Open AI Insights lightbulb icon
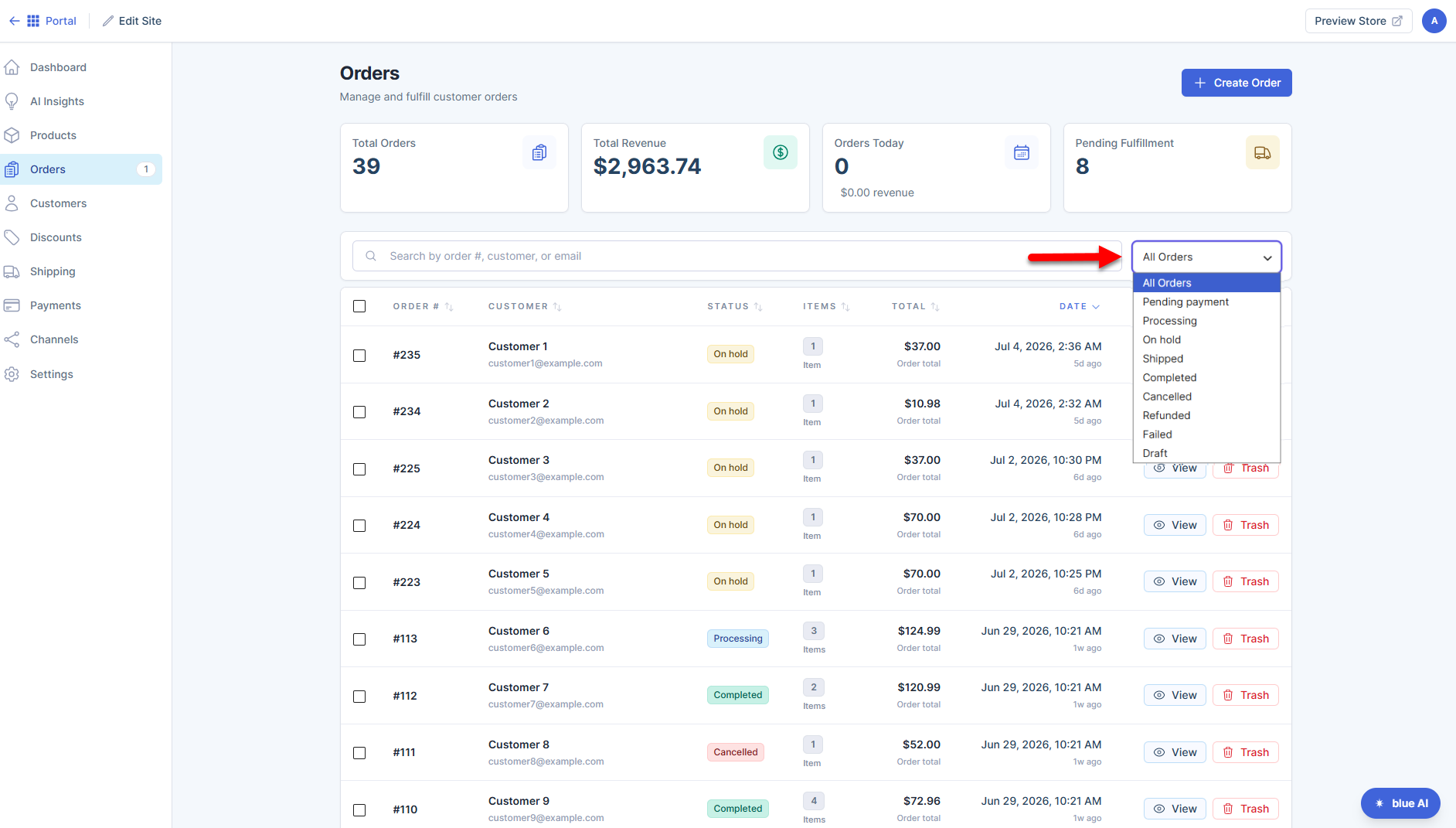This screenshot has height=828, width=1456. (x=12, y=101)
